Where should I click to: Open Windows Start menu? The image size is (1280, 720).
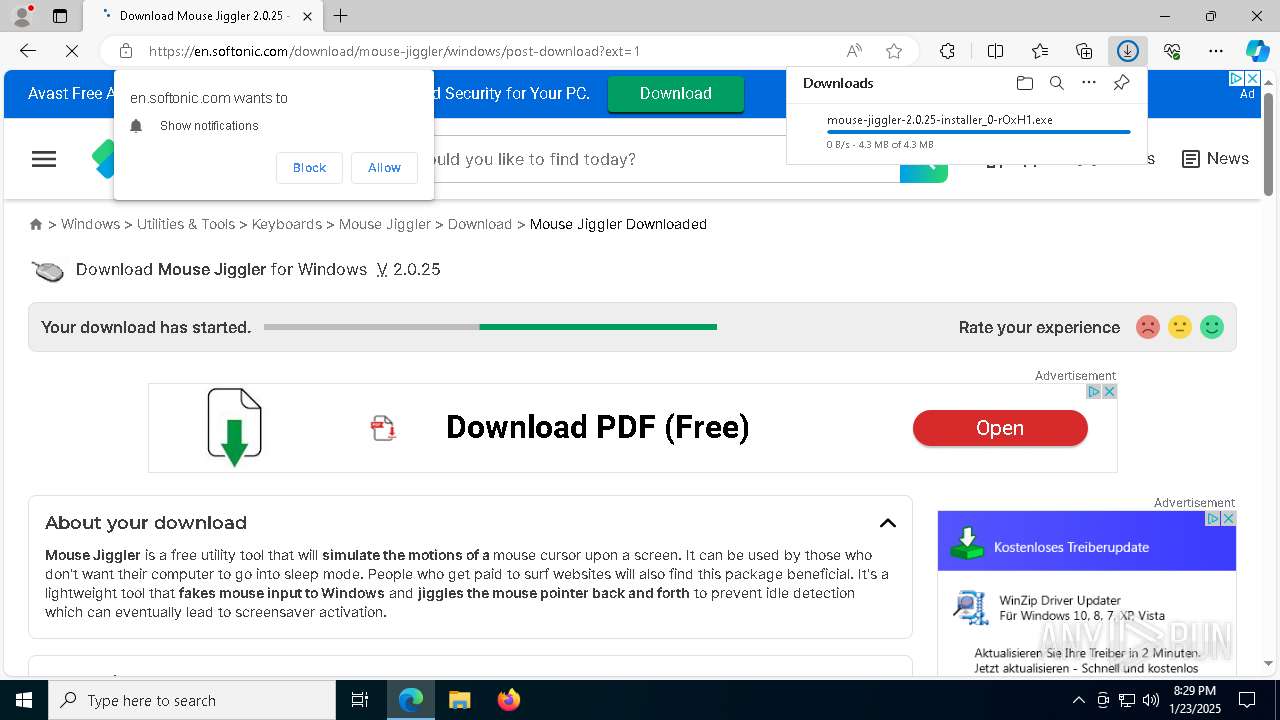24,700
